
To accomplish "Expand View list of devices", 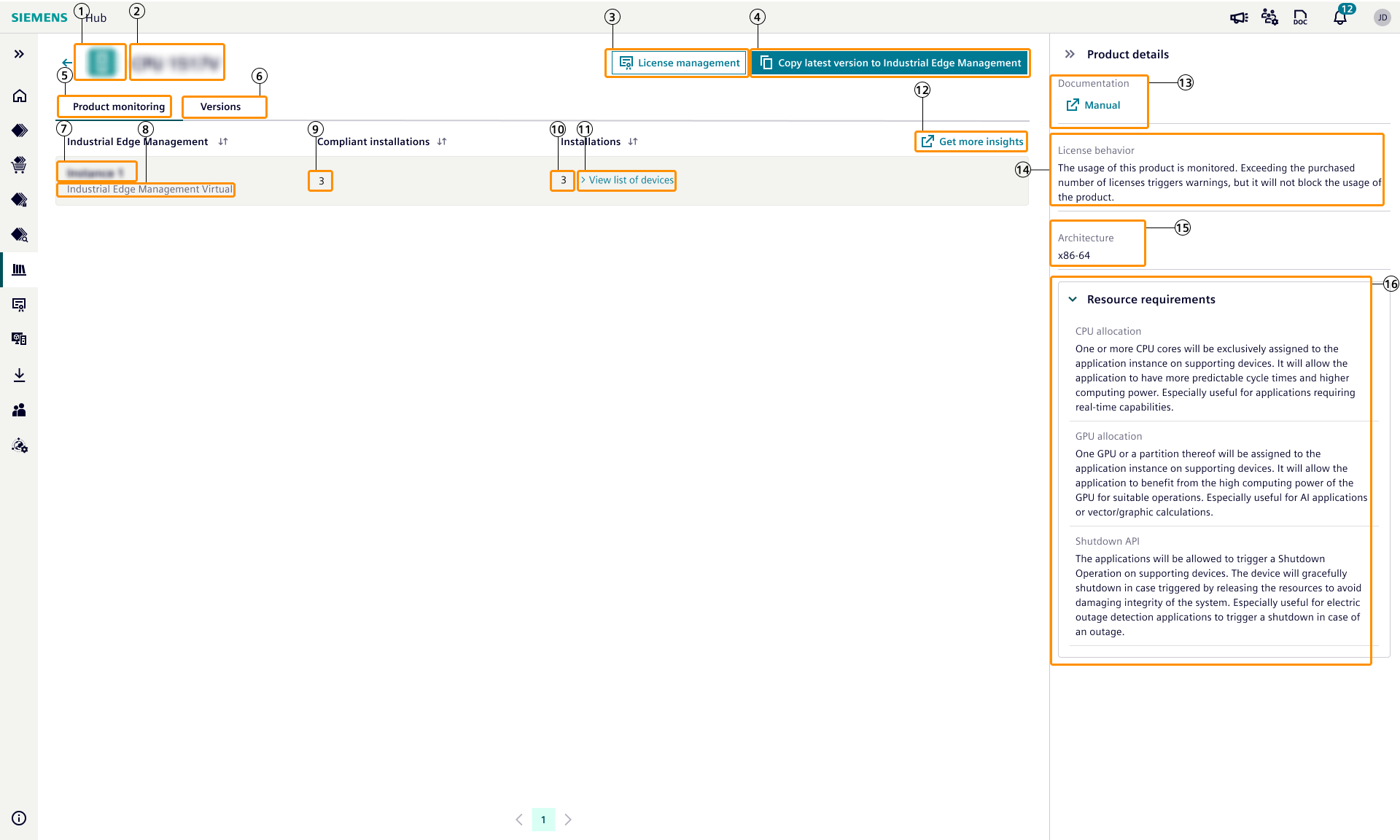I will (627, 180).
